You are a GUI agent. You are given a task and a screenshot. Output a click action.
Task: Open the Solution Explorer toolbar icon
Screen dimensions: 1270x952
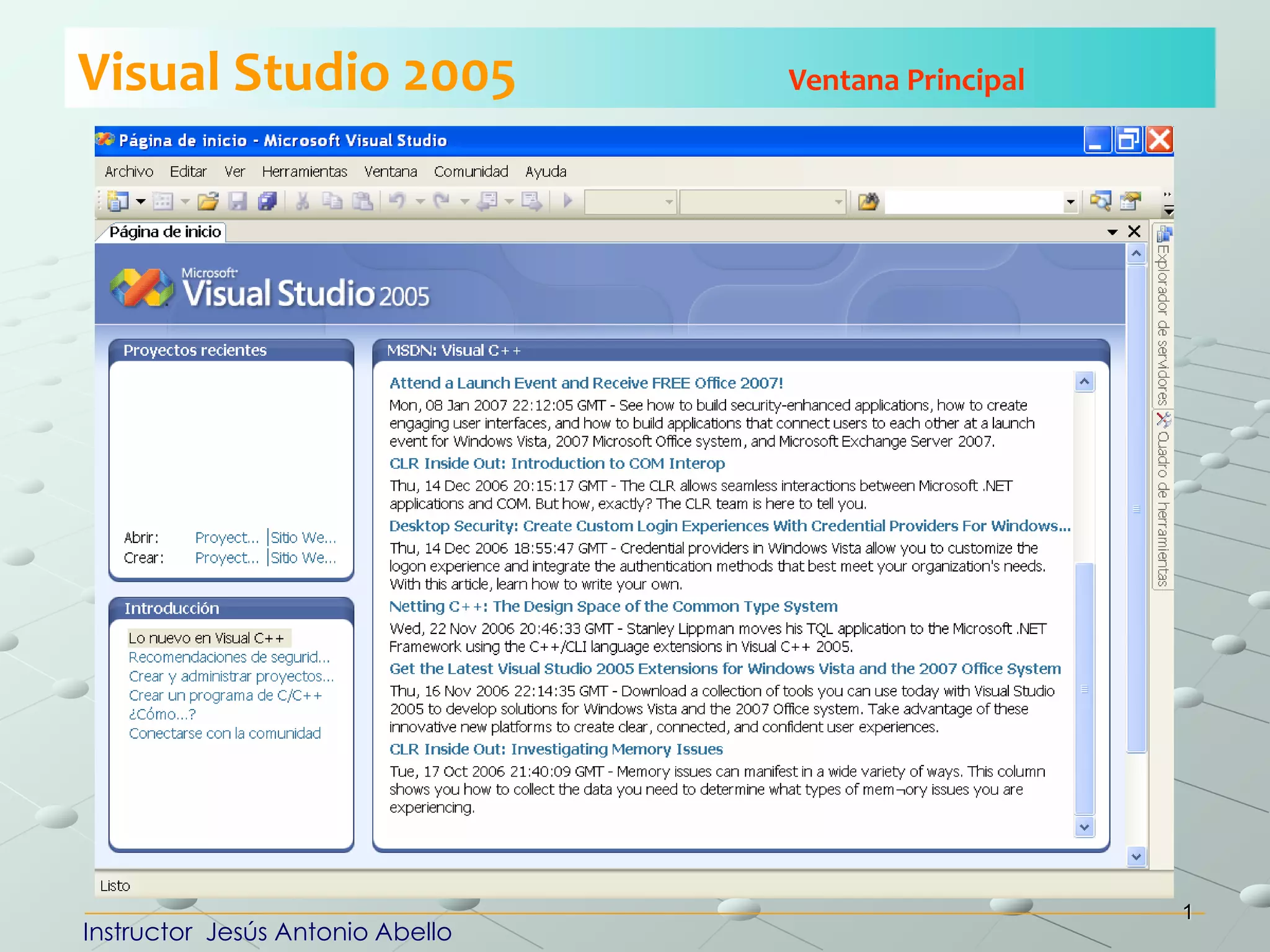(x=1101, y=201)
